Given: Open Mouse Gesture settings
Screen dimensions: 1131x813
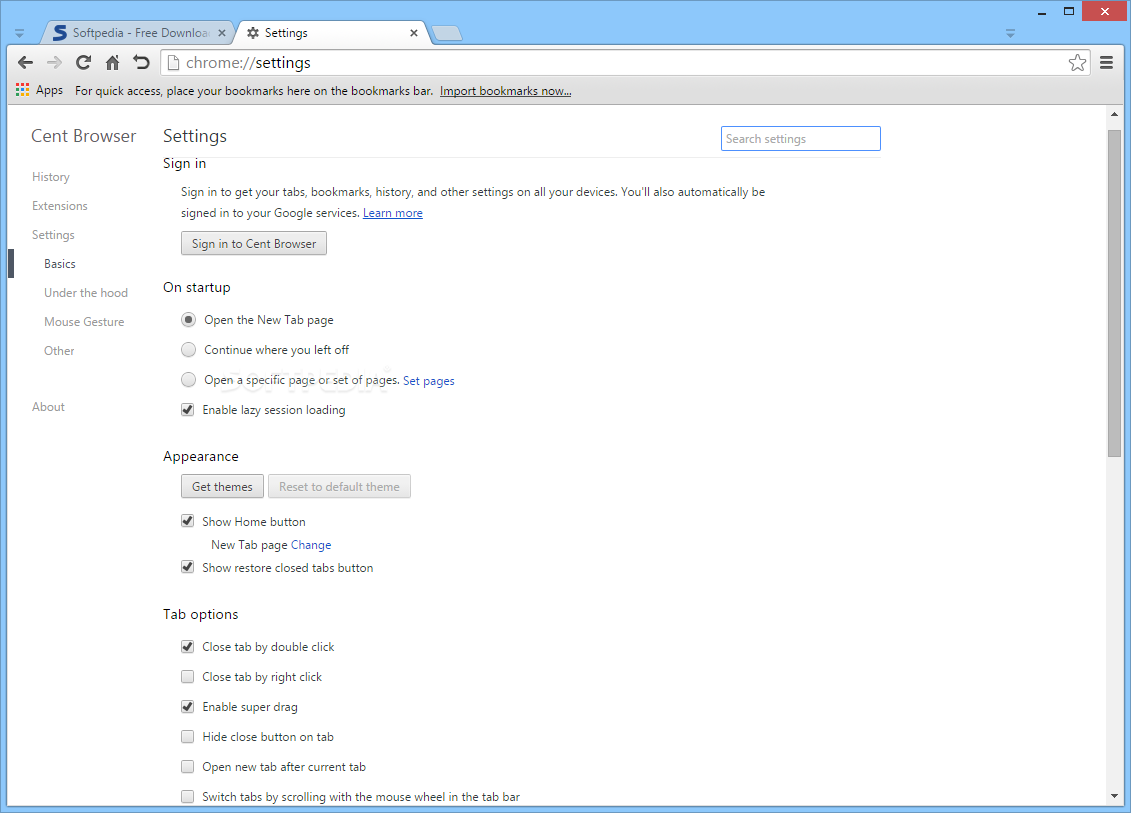Looking at the screenshot, I should click(84, 322).
